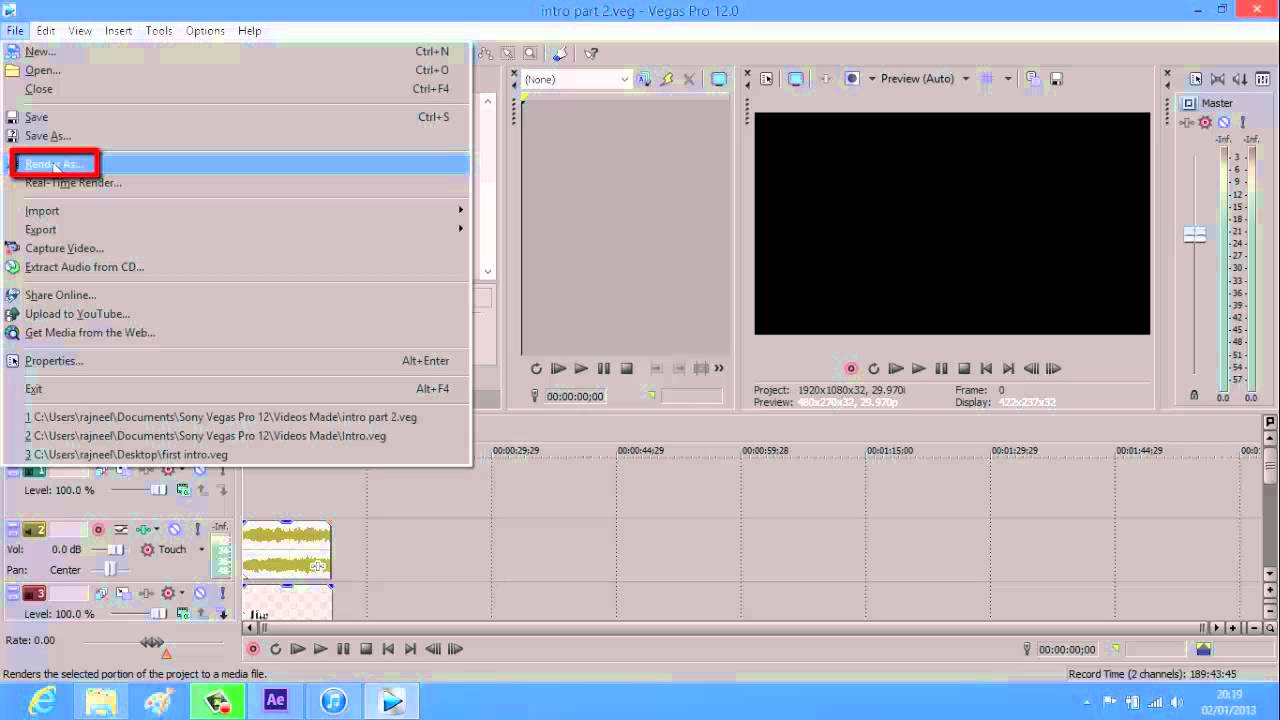The image size is (1280, 720).
Task: Click Play in the Trimmer transport controls
Action: (x=581, y=369)
